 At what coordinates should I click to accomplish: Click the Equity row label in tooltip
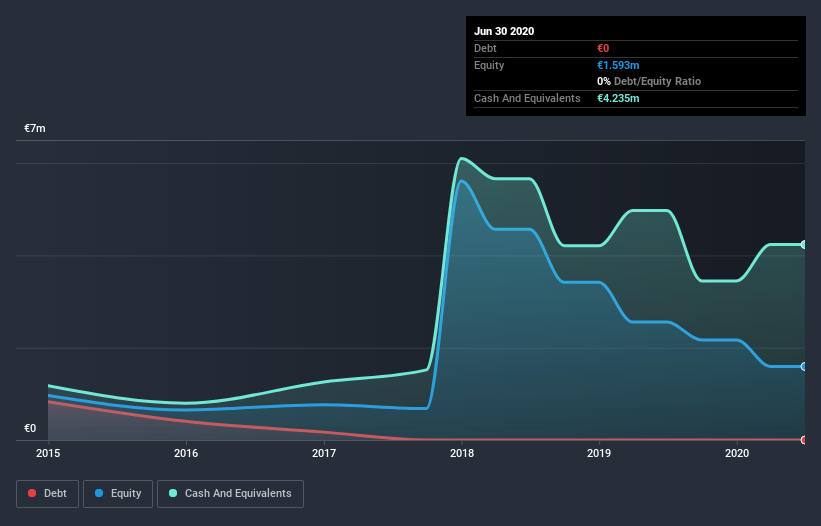pyautogui.click(x=489, y=65)
